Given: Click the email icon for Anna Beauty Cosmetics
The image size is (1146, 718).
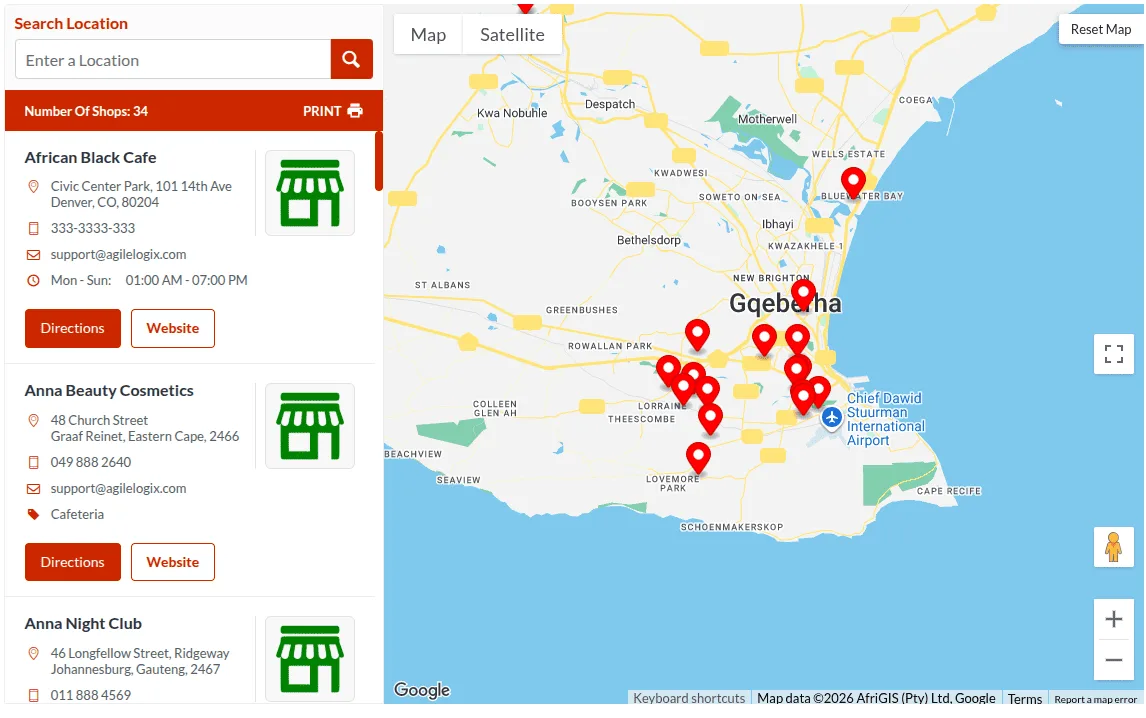Looking at the screenshot, I should [33, 489].
